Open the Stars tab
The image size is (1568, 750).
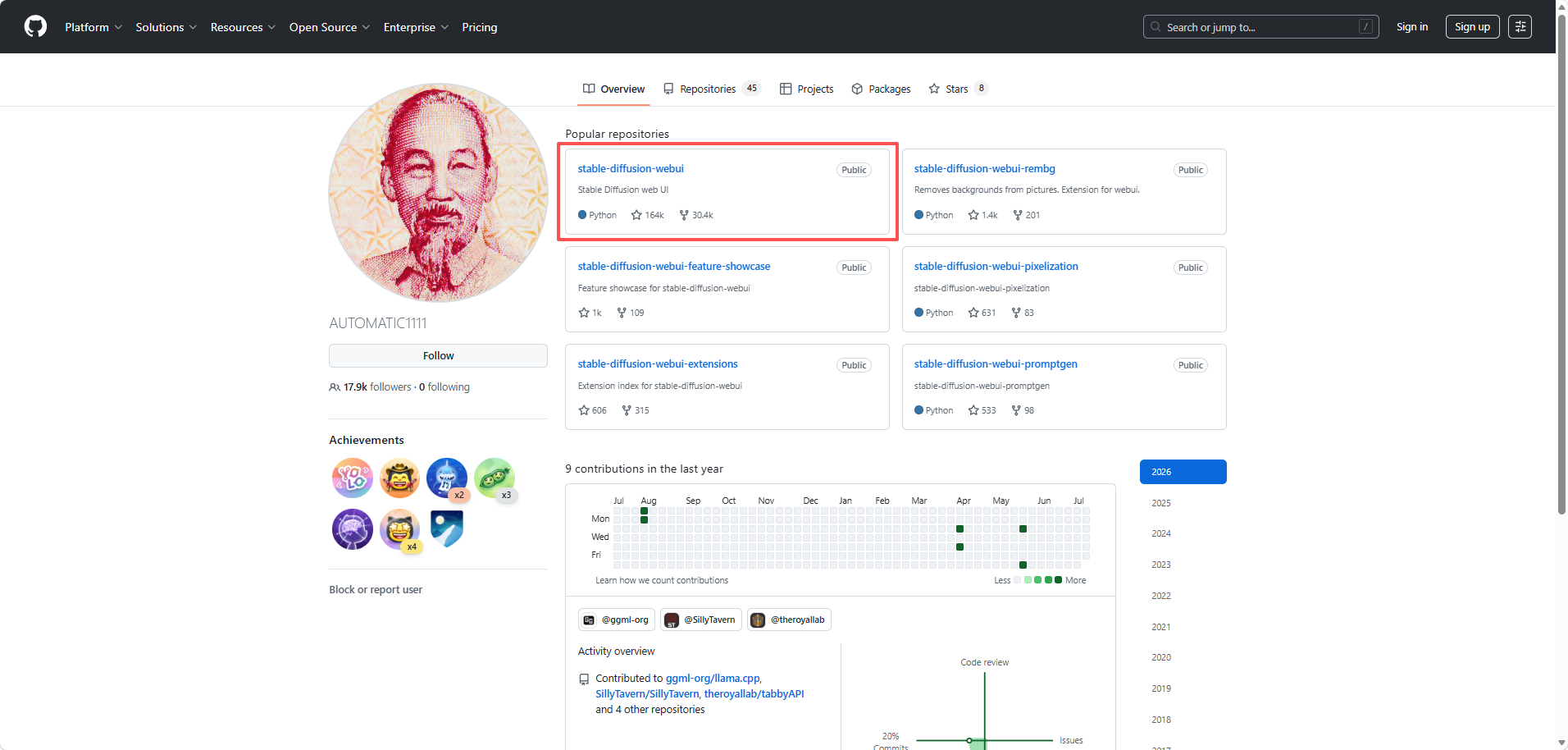(958, 89)
